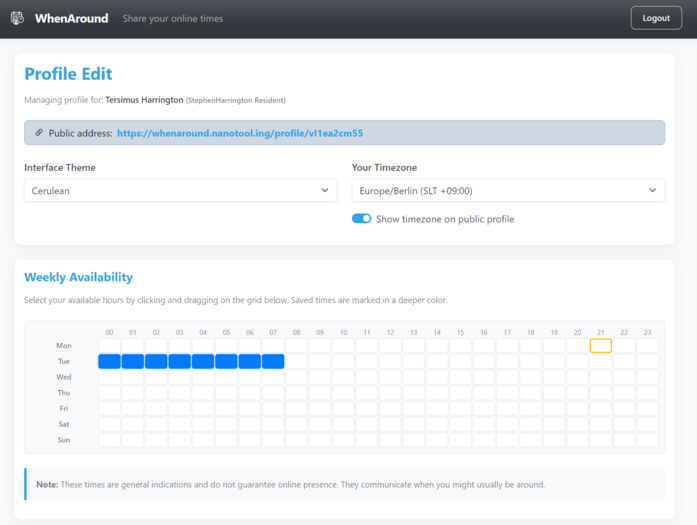Toggle the Tuesday 00 hour cell off
The width and height of the screenshot is (697, 525).
click(109, 361)
